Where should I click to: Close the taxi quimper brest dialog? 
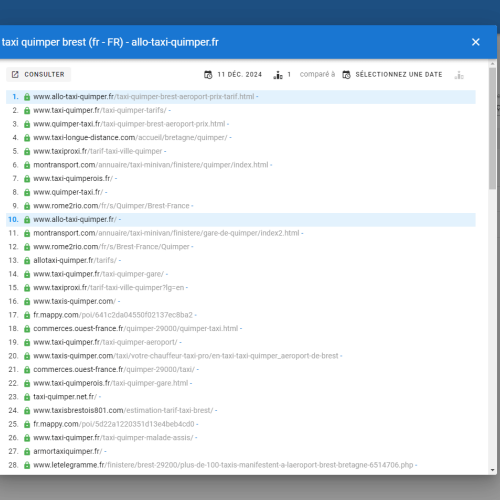pyautogui.click(x=476, y=42)
